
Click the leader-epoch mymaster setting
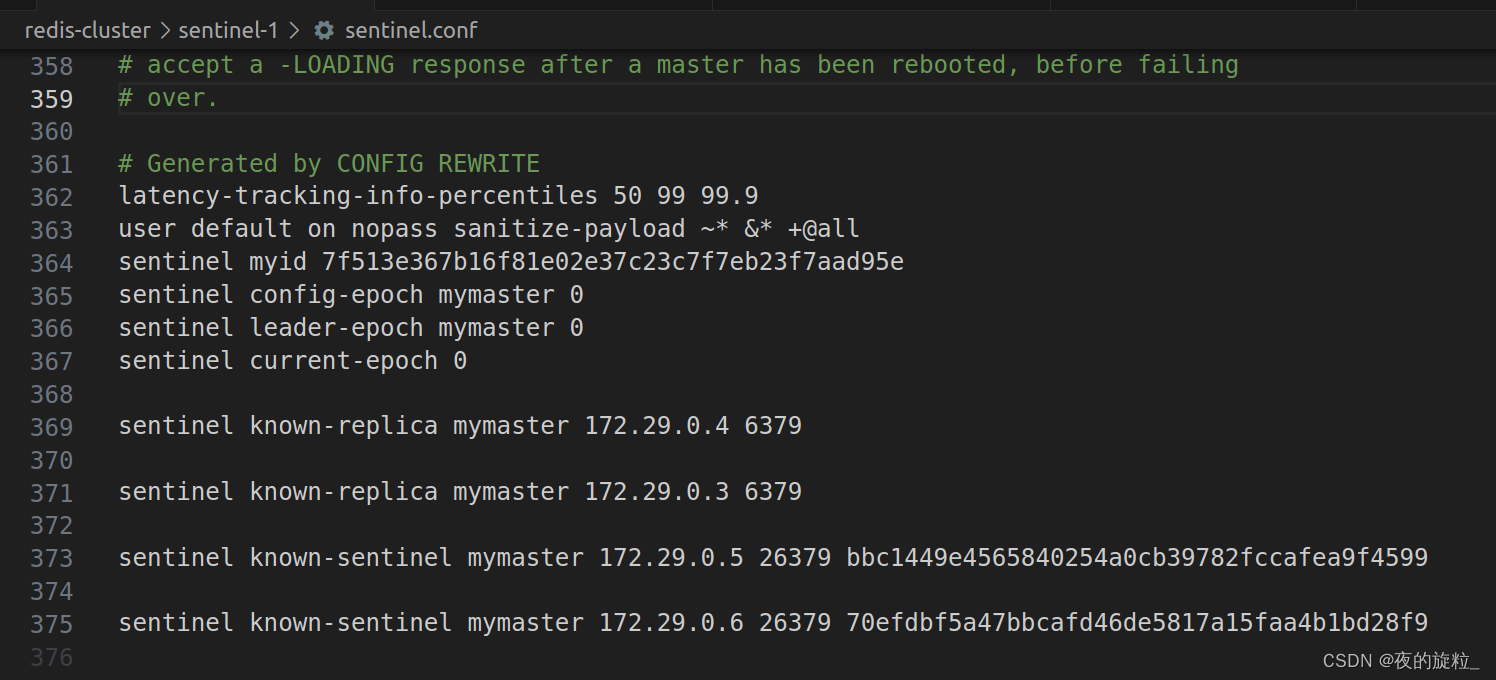tap(350, 327)
